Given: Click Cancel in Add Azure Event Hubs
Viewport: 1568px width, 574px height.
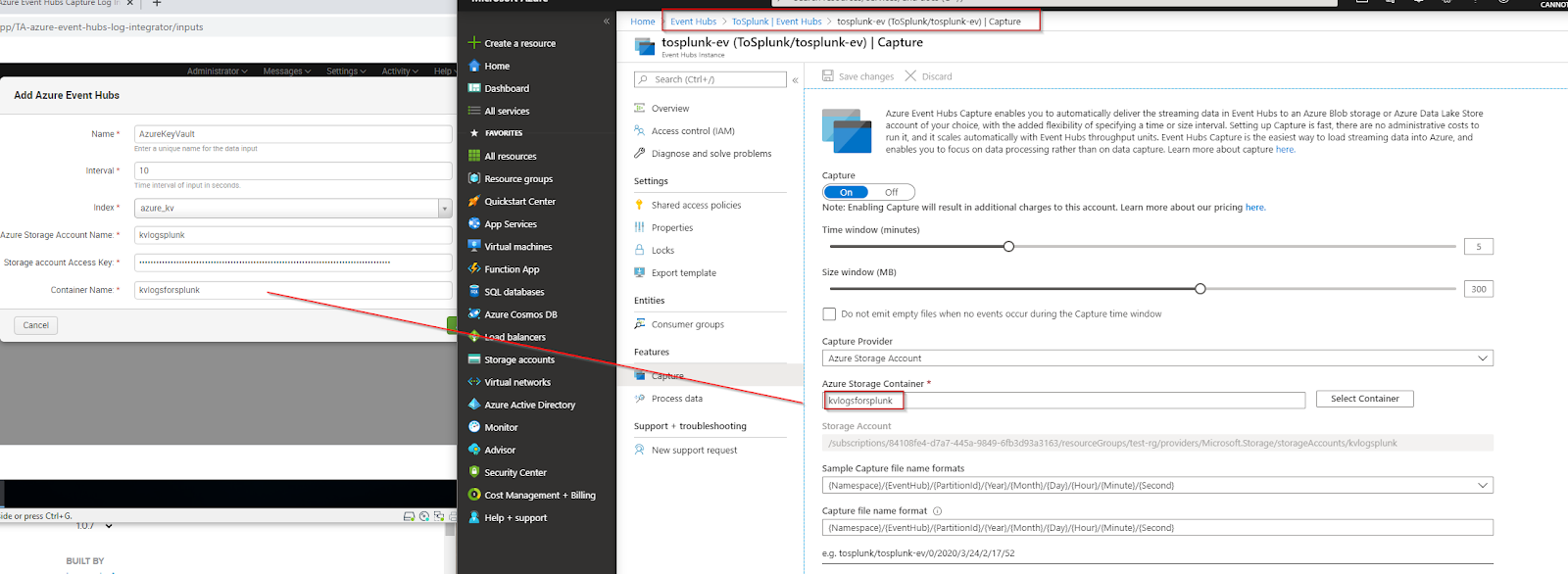Looking at the screenshot, I should [x=36, y=325].
